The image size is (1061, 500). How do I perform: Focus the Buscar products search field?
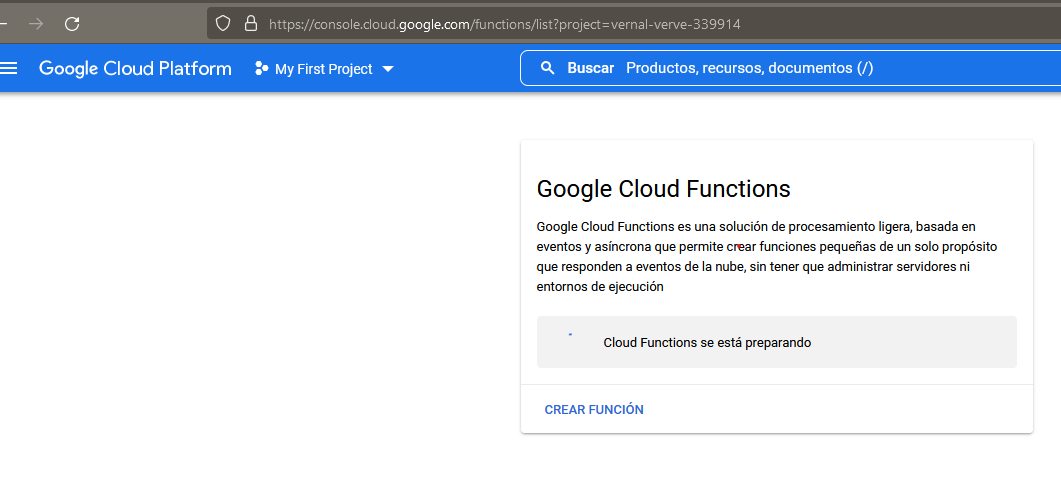pos(790,68)
